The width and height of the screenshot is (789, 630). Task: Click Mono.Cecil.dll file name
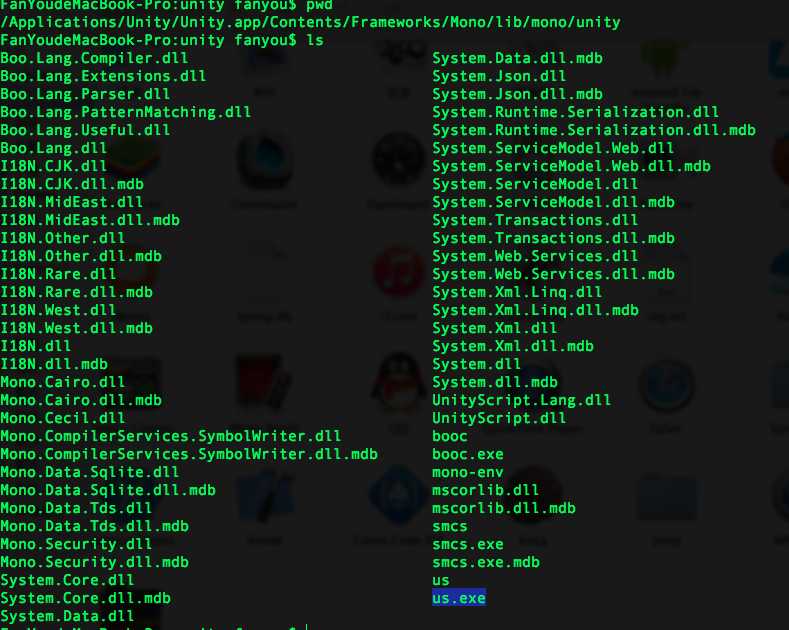[x=62, y=418]
